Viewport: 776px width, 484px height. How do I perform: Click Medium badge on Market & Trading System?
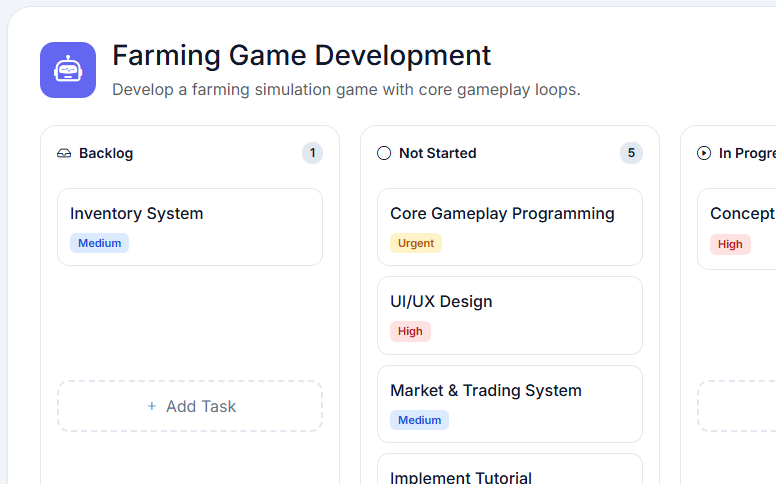point(419,420)
